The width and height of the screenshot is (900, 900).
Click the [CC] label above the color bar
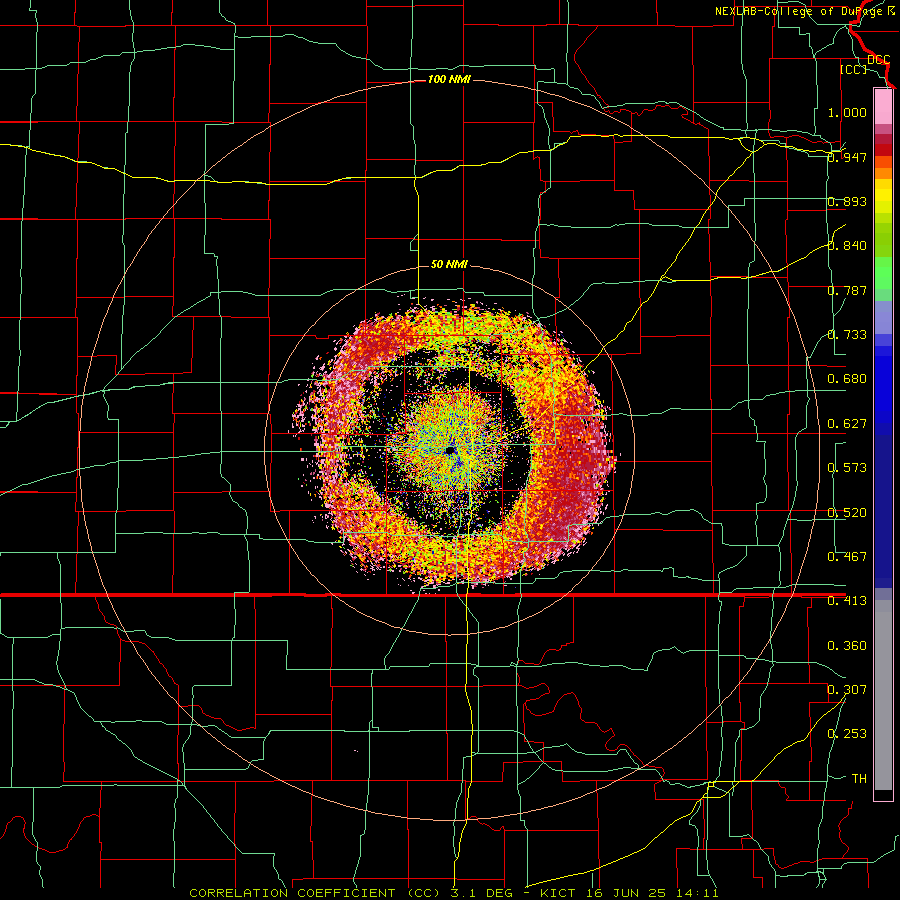[853, 69]
